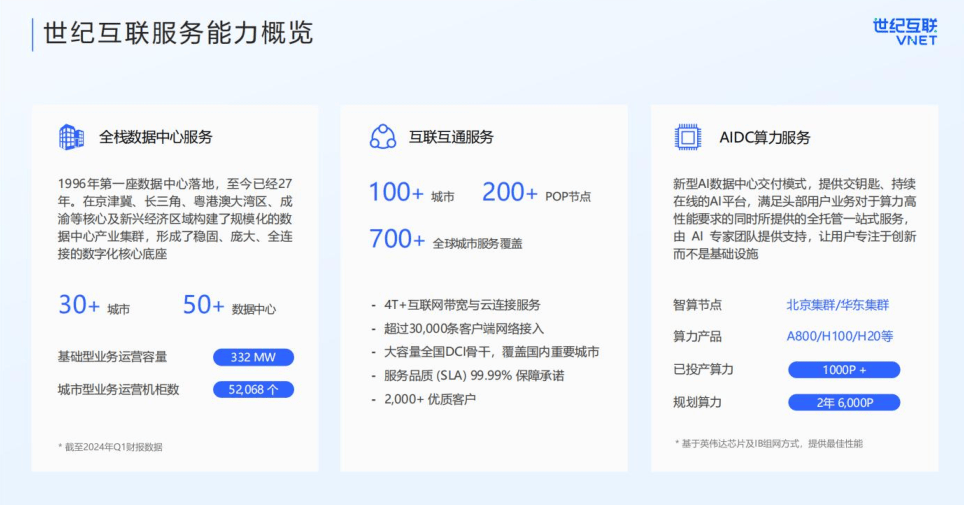This screenshot has height=505, width=964.
Task: Select the A800/H100/H20等 product text
Action: pos(839,337)
